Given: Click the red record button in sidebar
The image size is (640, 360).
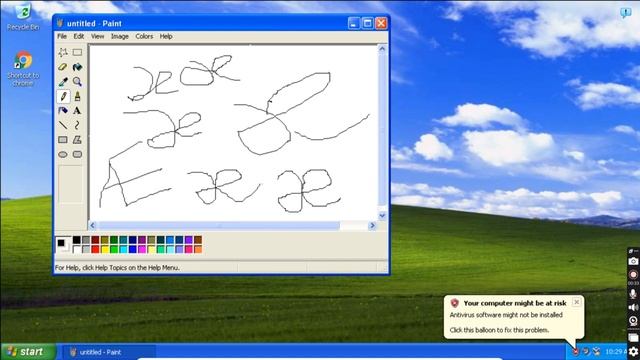Looking at the screenshot, I should tap(633, 274).
